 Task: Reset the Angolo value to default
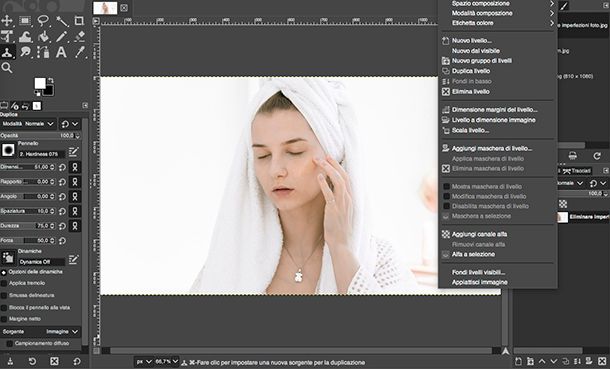coord(62,196)
